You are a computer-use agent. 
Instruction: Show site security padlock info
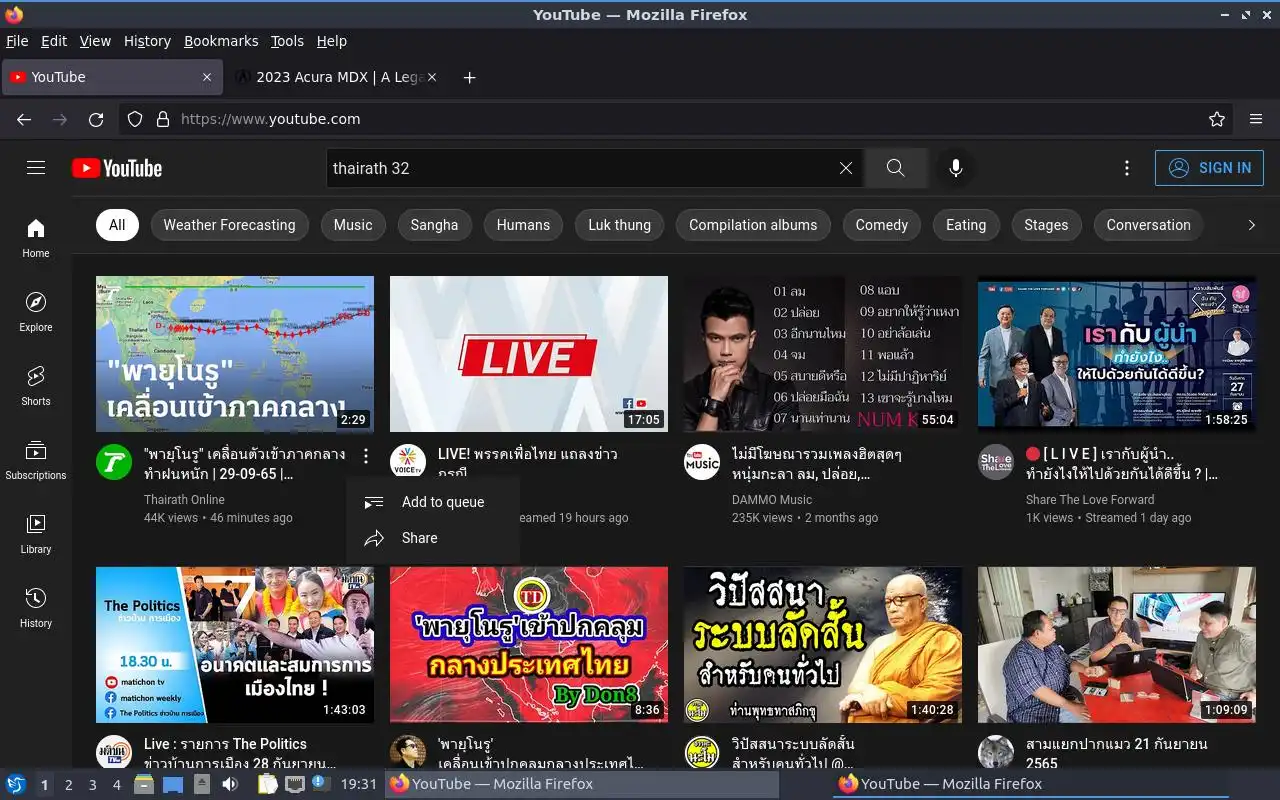(x=163, y=119)
